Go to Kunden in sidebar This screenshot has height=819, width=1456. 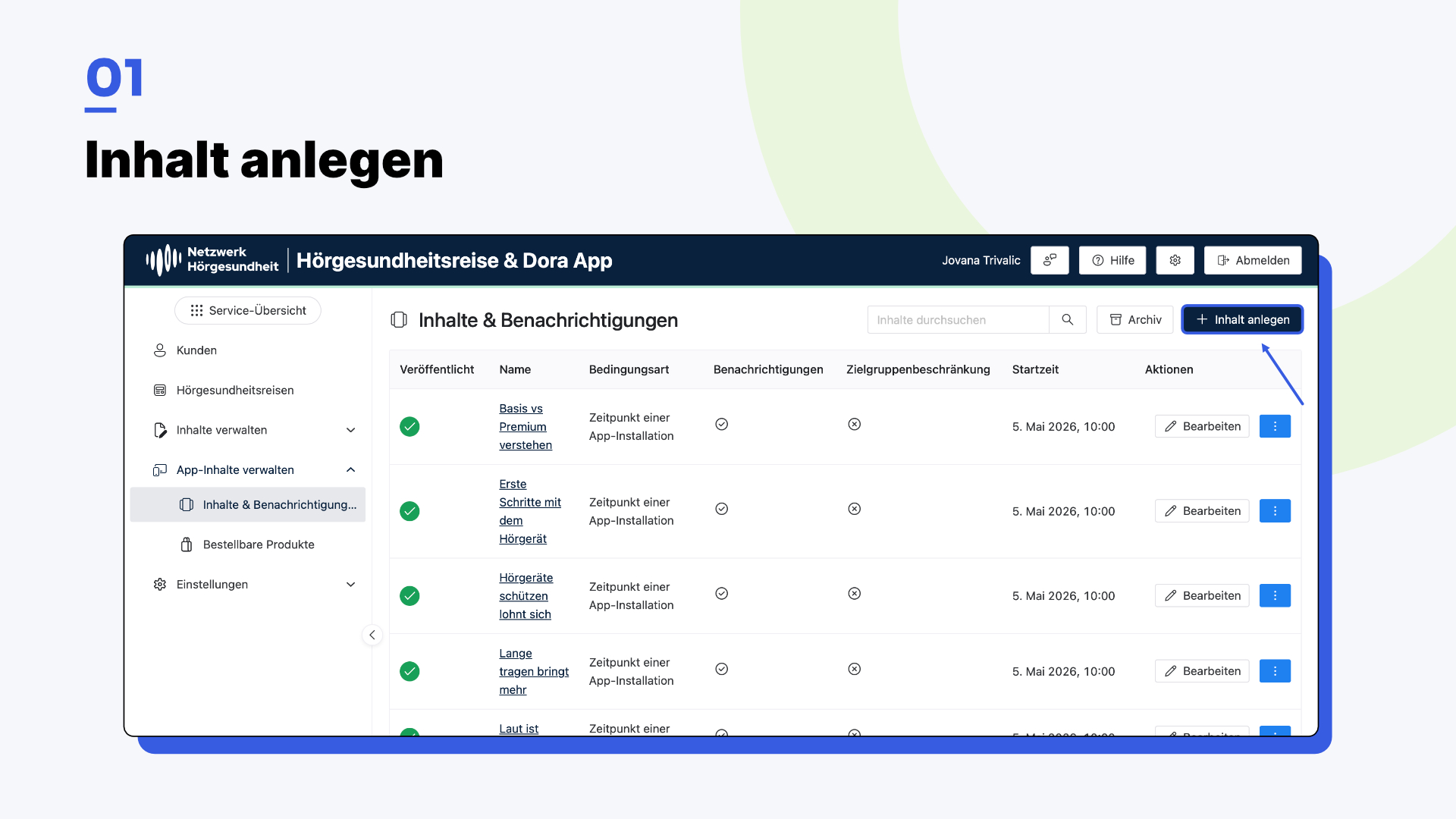pos(196,350)
